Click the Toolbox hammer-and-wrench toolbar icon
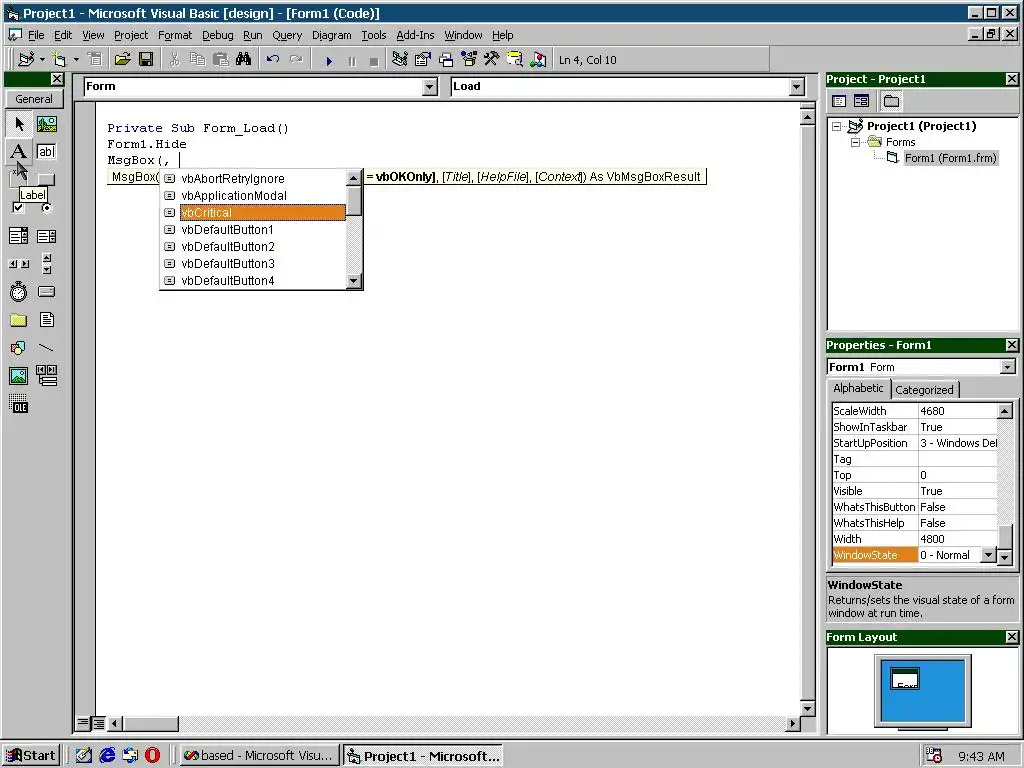Screen dimensions: 1024x768 point(492,60)
